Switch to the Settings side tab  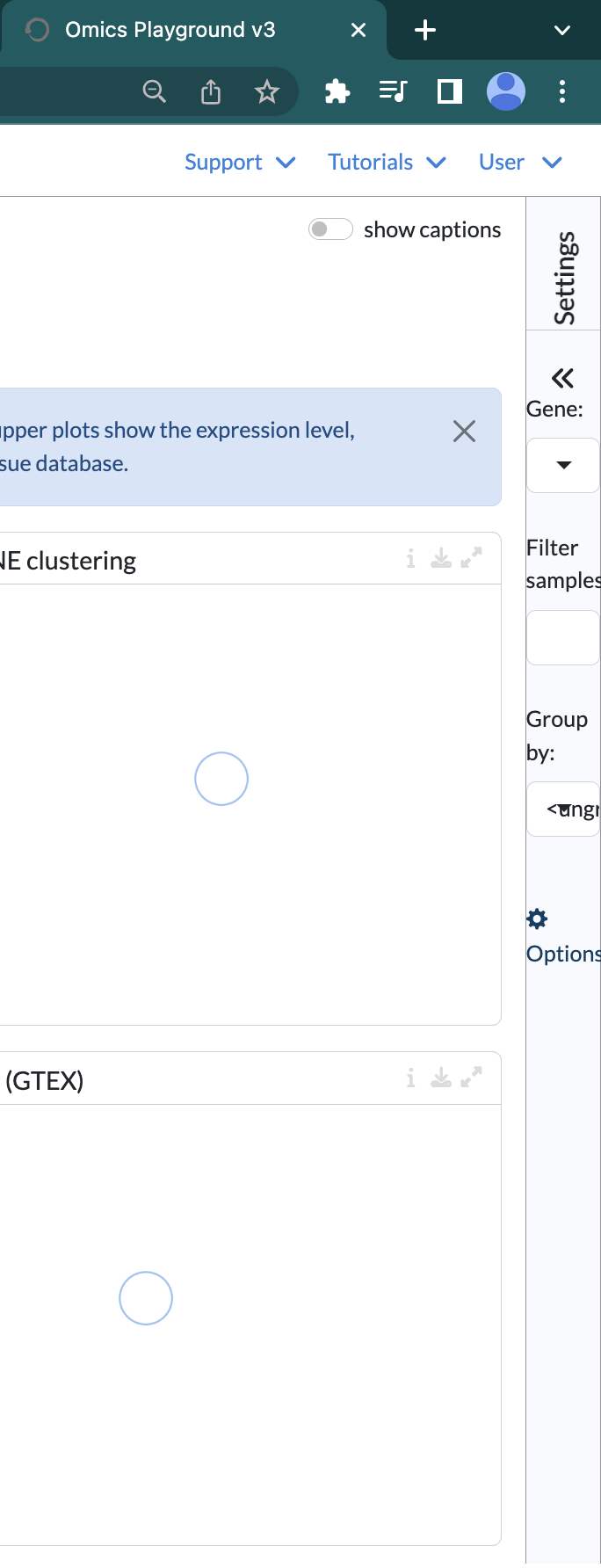[565, 275]
